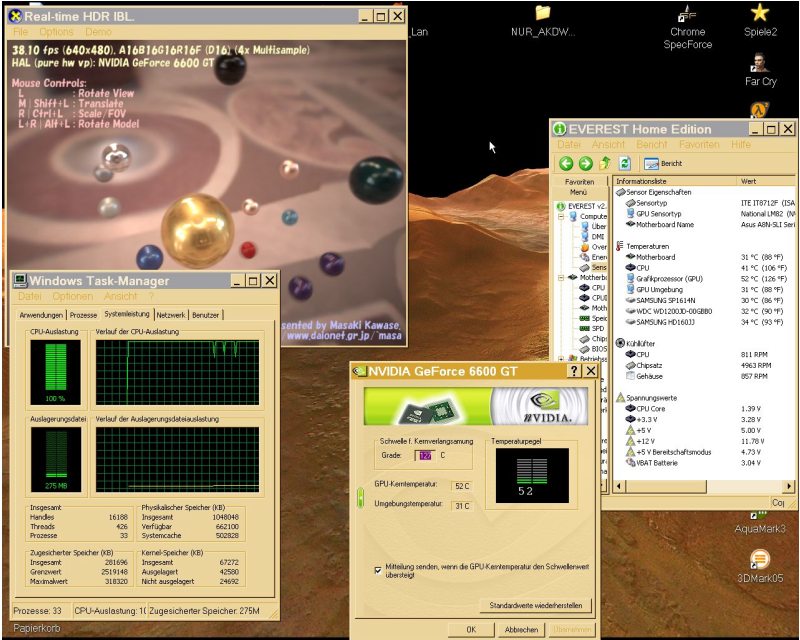This screenshot has width=800, height=640.
Task: Open the BIOS tree item in EVEREST
Action: click(x=593, y=349)
